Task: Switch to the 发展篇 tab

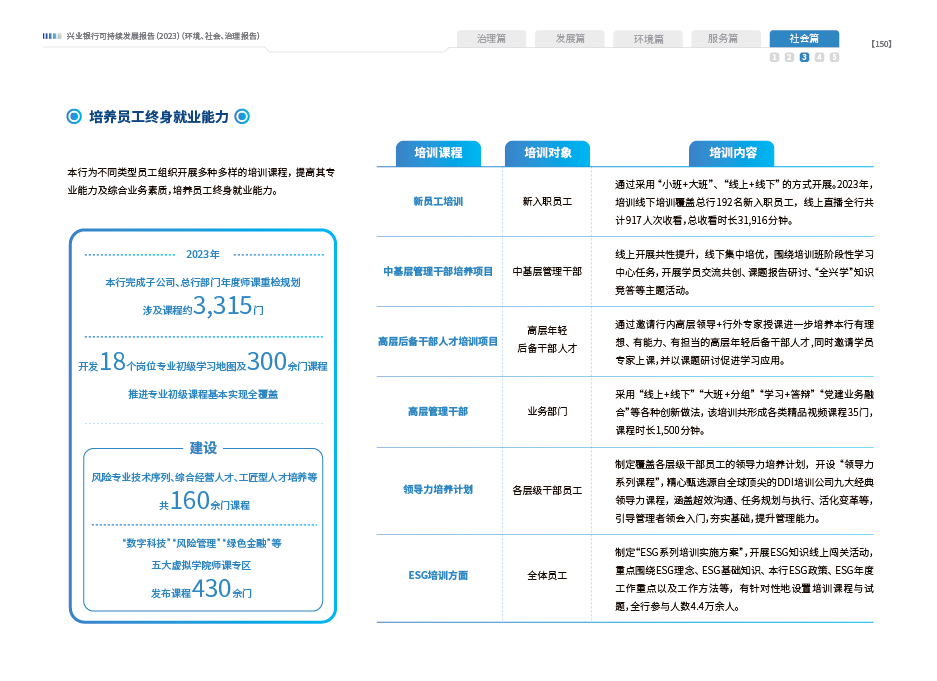Action: (x=569, y=39)
